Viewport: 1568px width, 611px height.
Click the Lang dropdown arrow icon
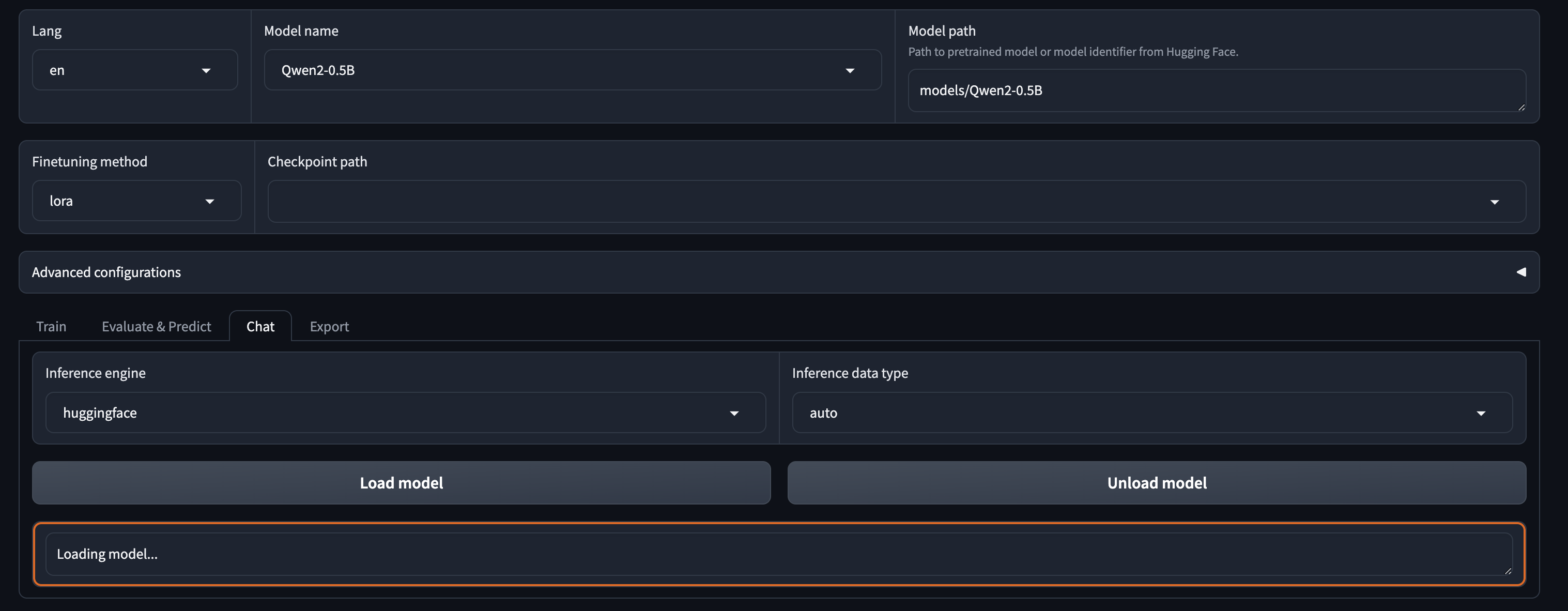point(206,71)
